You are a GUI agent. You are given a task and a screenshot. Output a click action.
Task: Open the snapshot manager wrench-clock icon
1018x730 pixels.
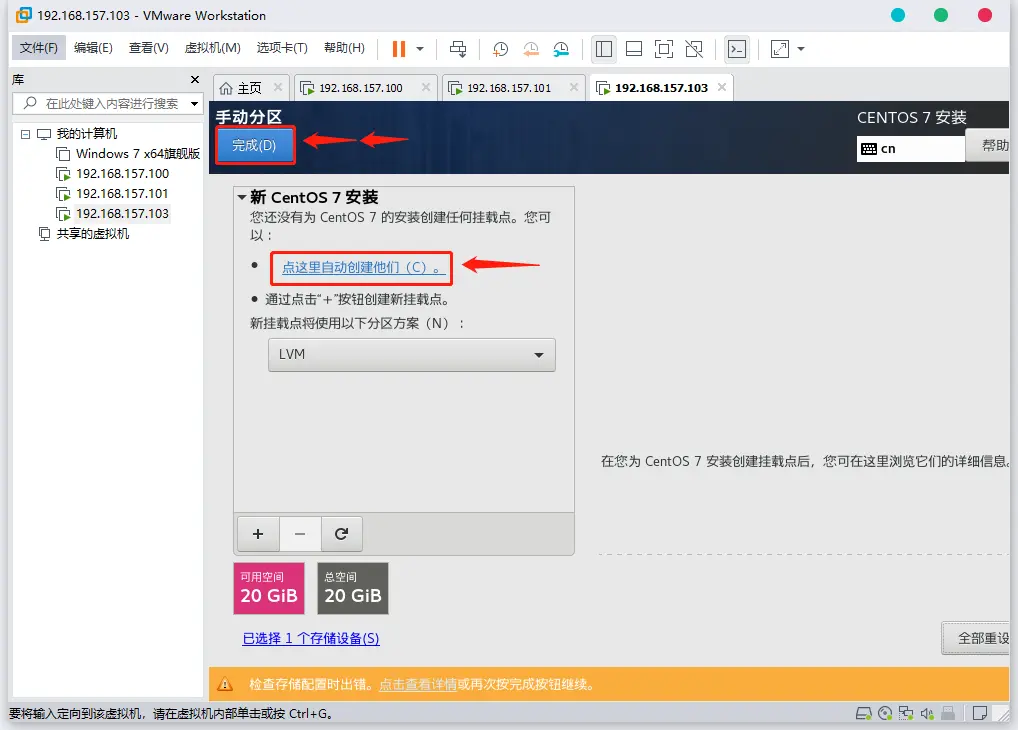[561, 49]
